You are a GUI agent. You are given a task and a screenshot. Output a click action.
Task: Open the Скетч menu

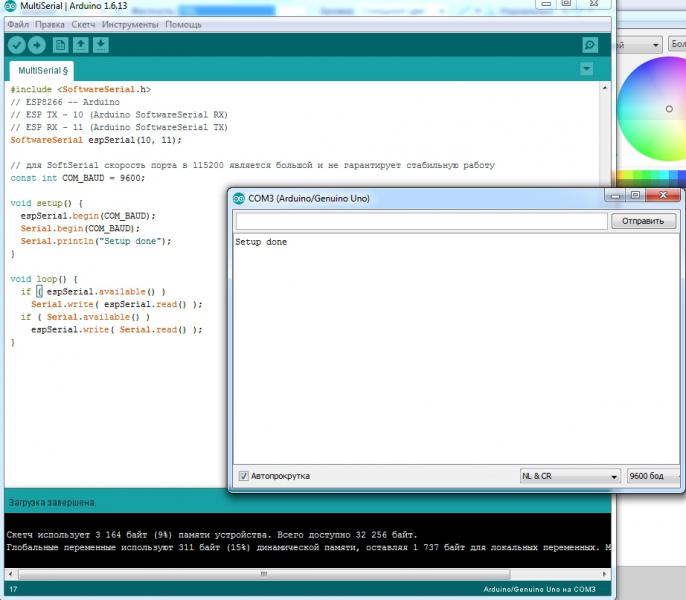(x=83, y=25)
